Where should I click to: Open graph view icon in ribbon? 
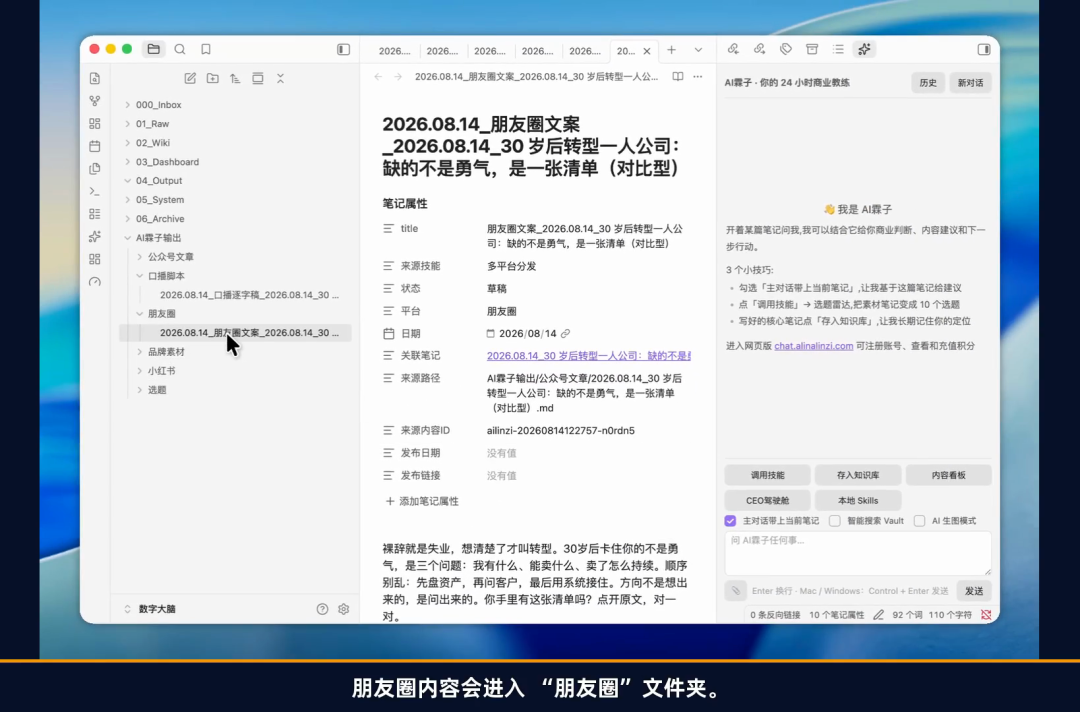[95, 101]
